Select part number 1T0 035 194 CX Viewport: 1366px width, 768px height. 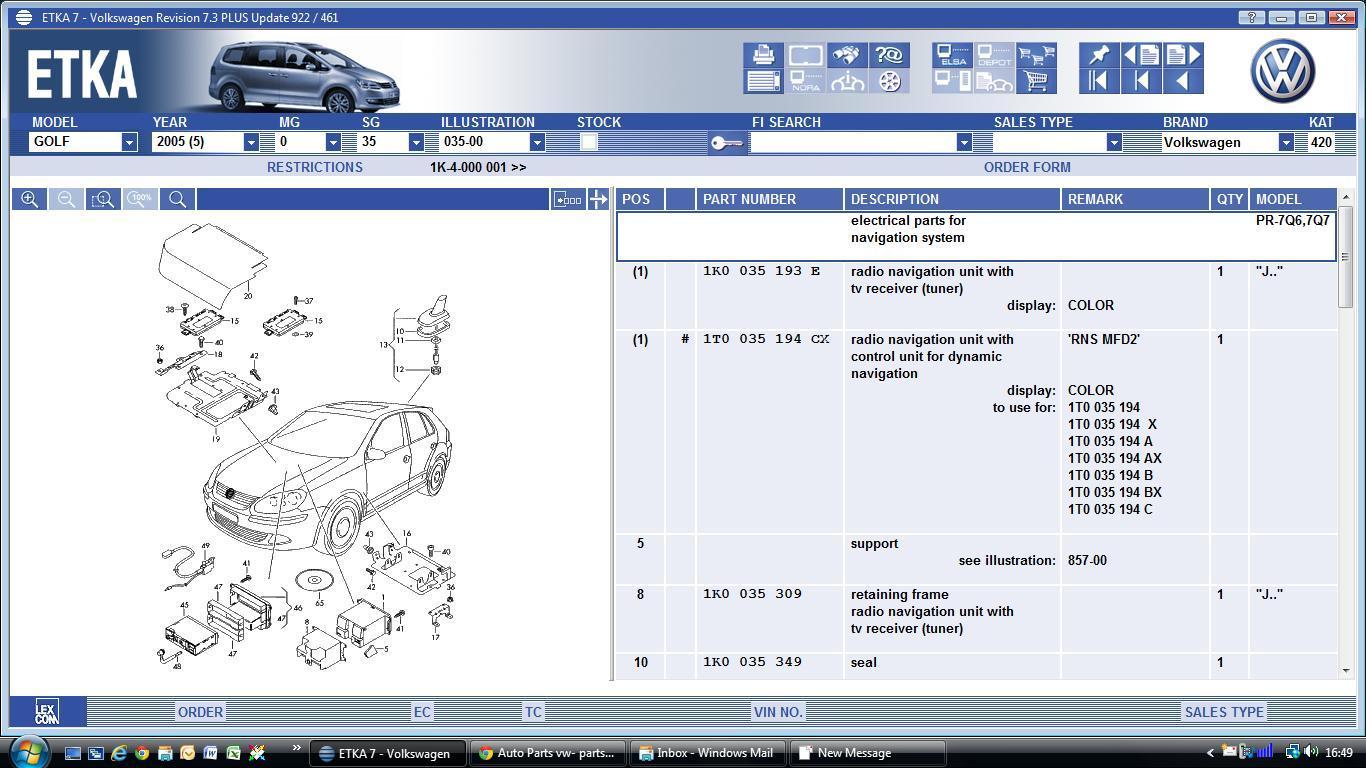(766, 339)
